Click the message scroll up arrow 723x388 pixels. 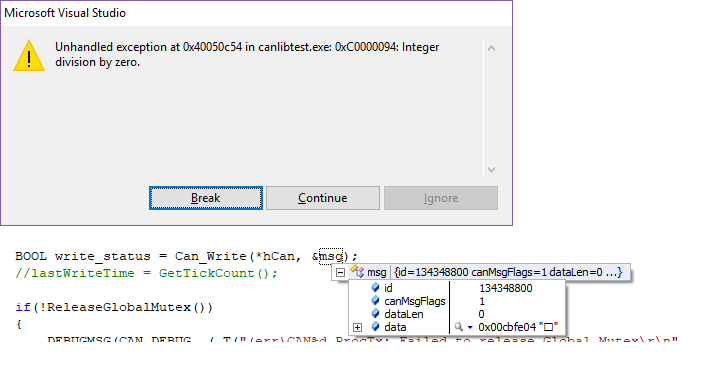(x=492, y=48)
